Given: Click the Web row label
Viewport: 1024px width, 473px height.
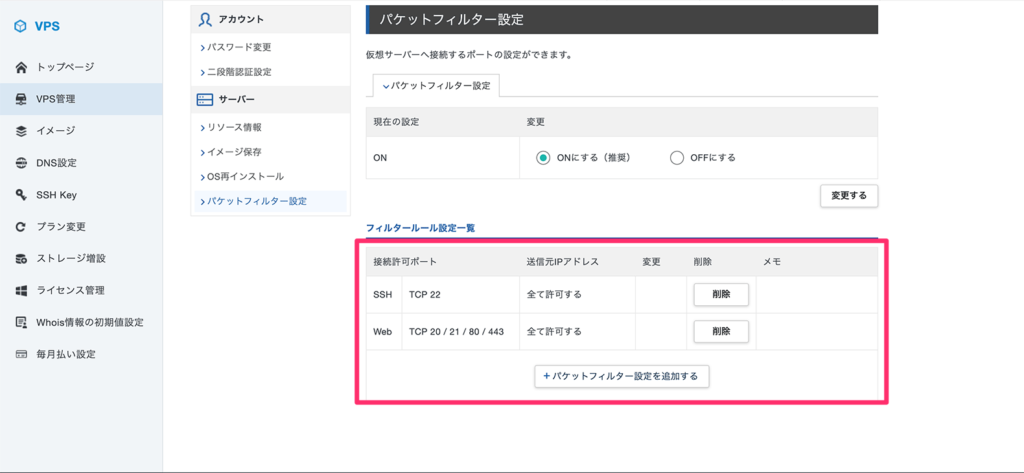Looking at the screenshot, I should point(383,331).
